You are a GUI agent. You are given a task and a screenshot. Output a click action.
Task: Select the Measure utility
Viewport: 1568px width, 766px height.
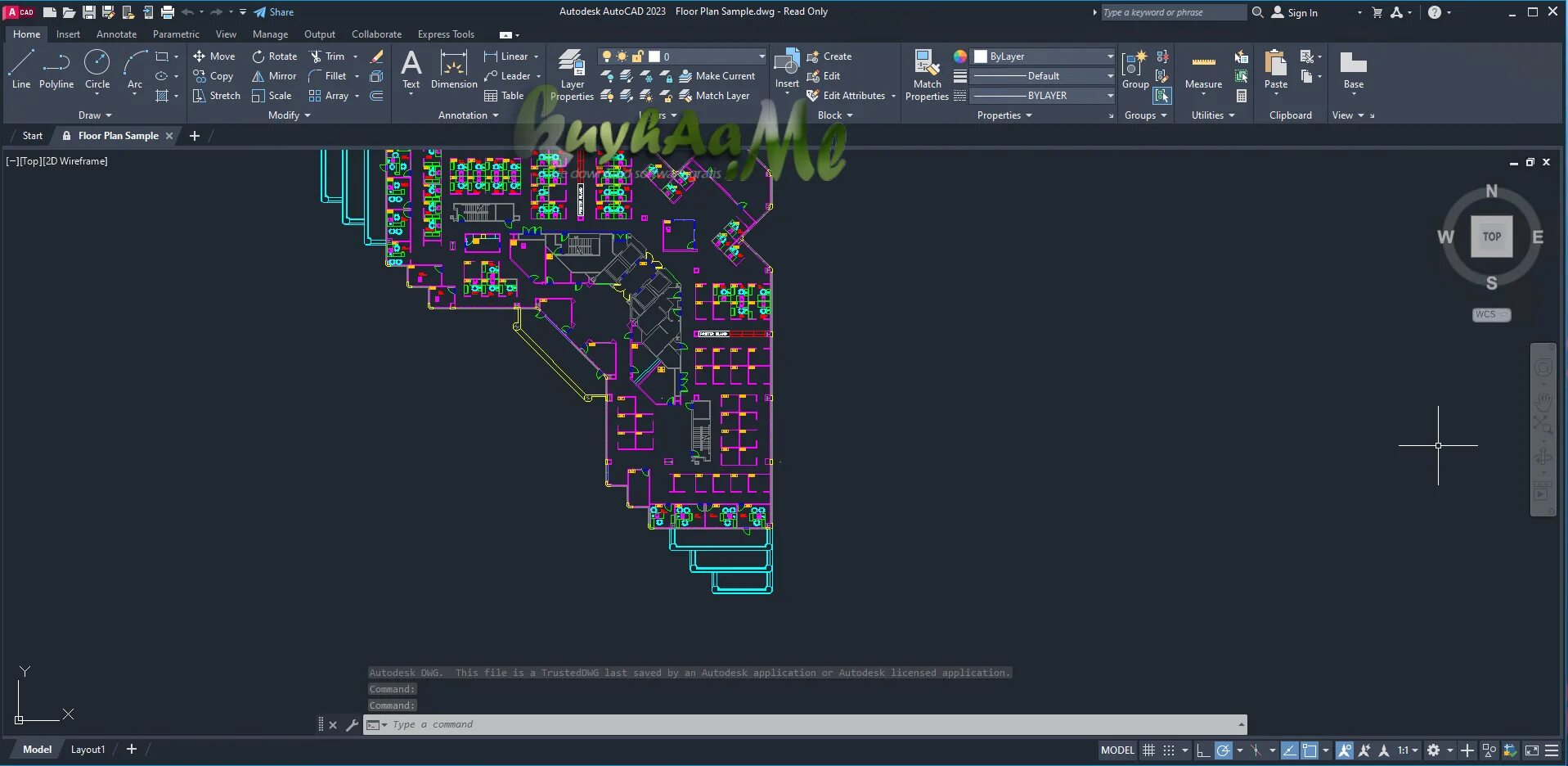(x=1203, y=72)
